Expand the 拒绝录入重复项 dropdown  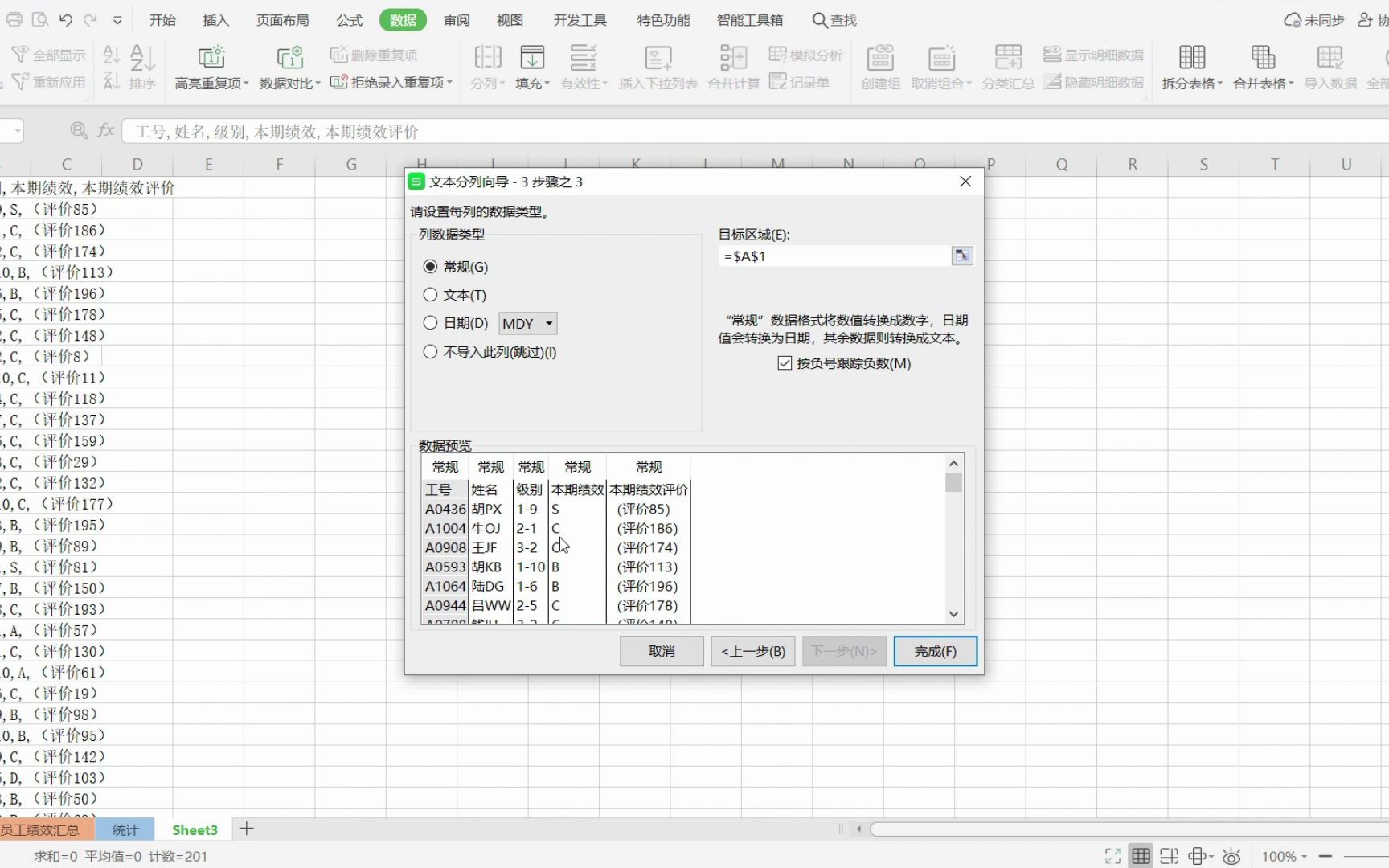pos(449,82)
